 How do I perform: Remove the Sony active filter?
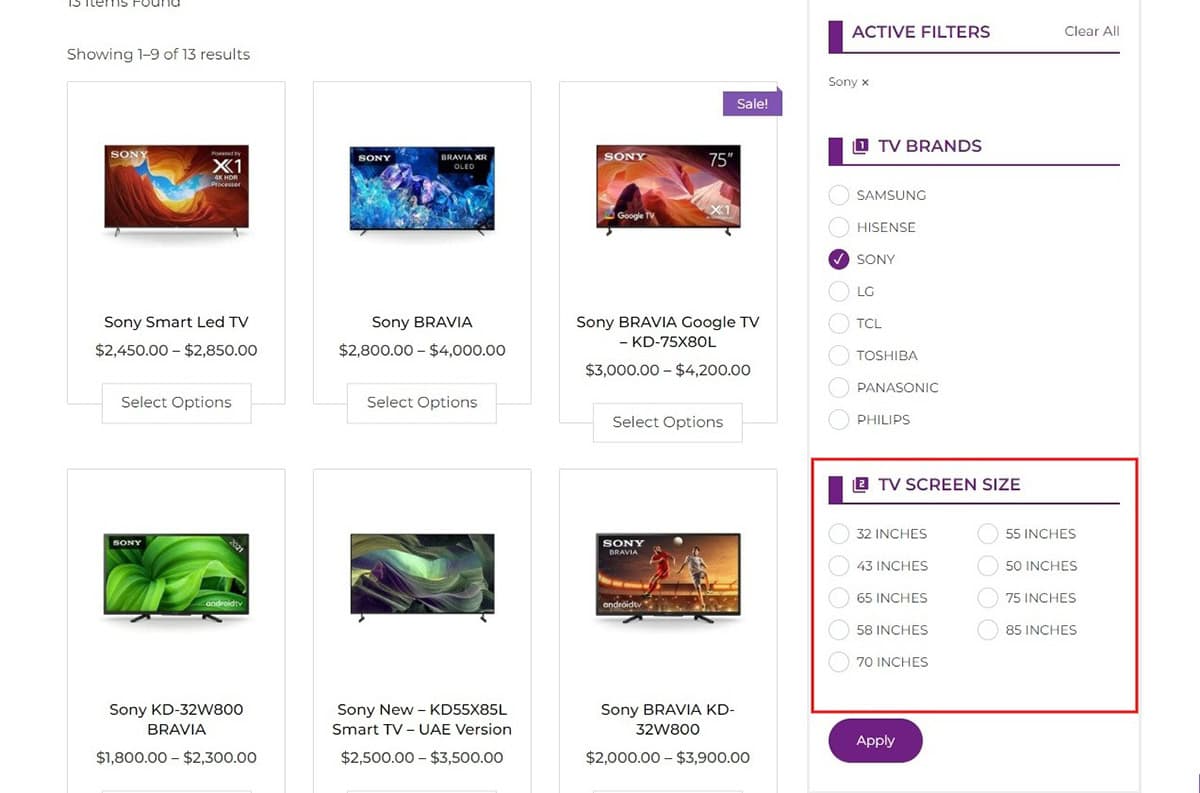(x=865, y=83)
